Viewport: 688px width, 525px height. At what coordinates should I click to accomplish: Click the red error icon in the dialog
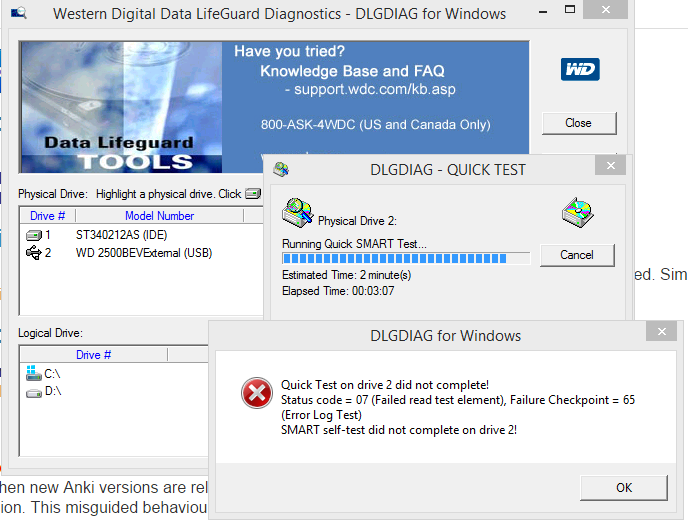(257, 393)
